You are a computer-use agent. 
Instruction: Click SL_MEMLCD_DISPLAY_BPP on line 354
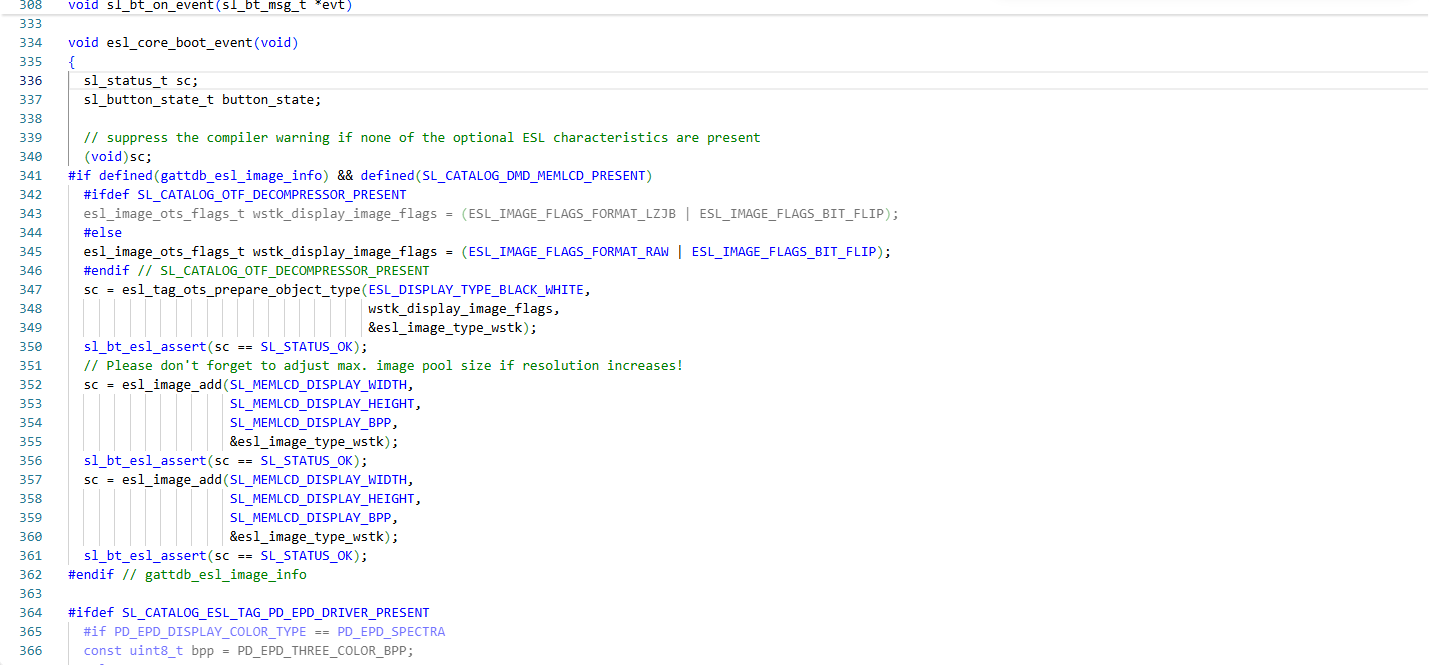point(310,423)
